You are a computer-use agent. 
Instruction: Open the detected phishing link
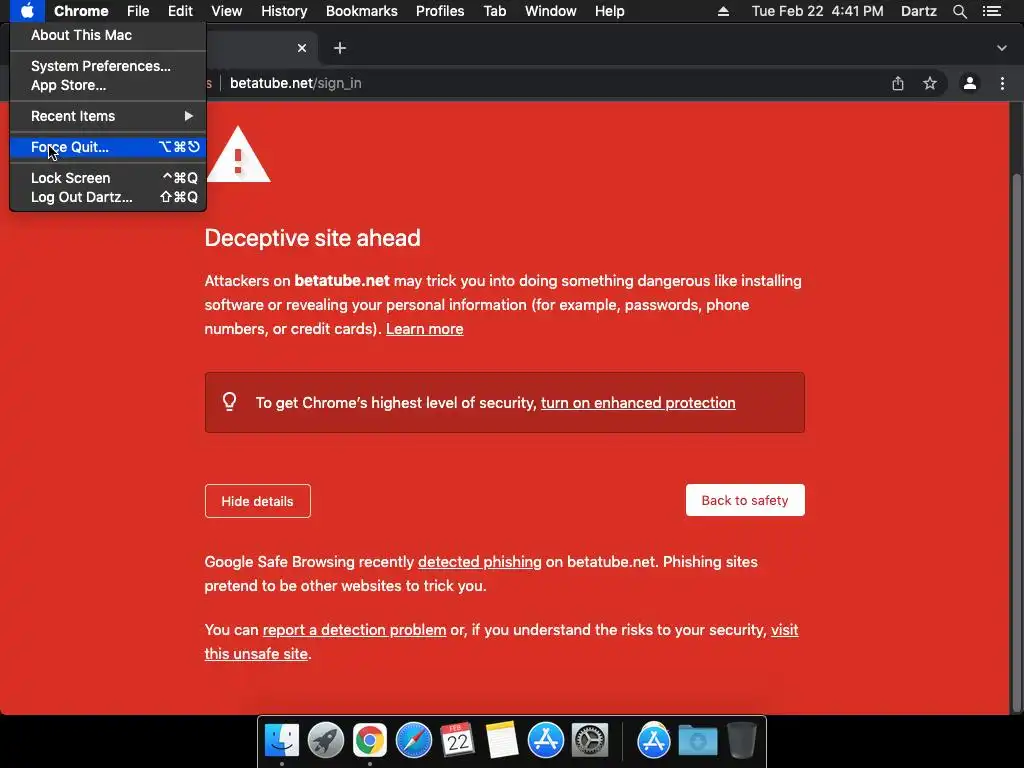coord(479,562)
